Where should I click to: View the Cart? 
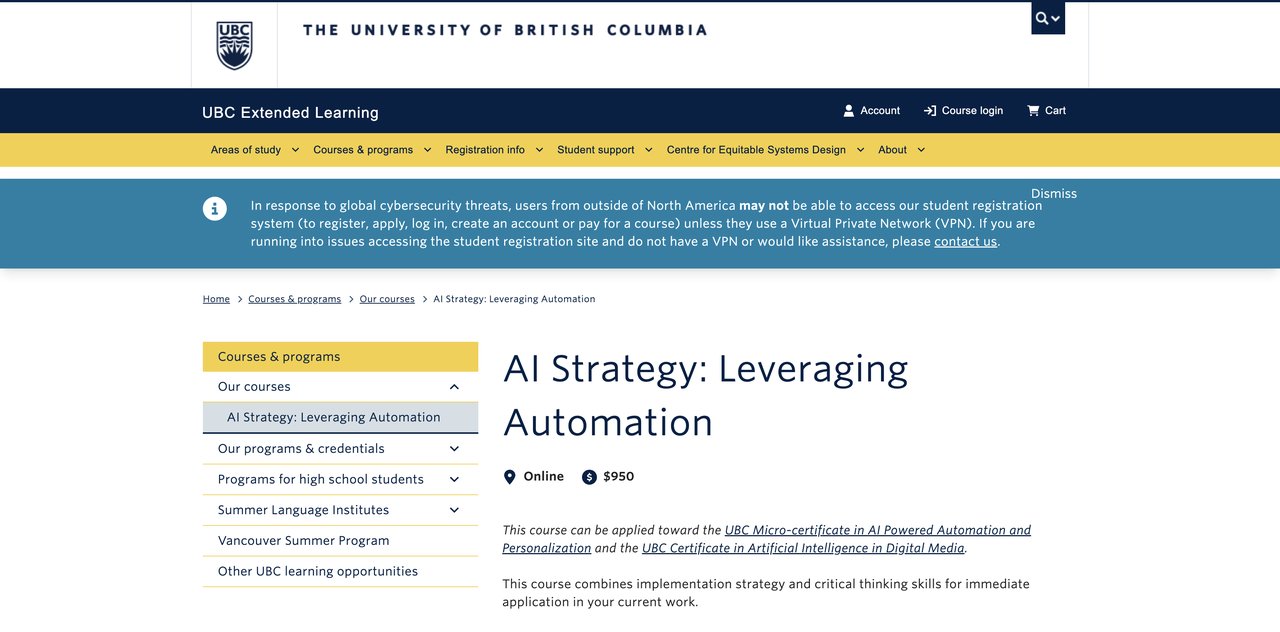point(1046,111)
